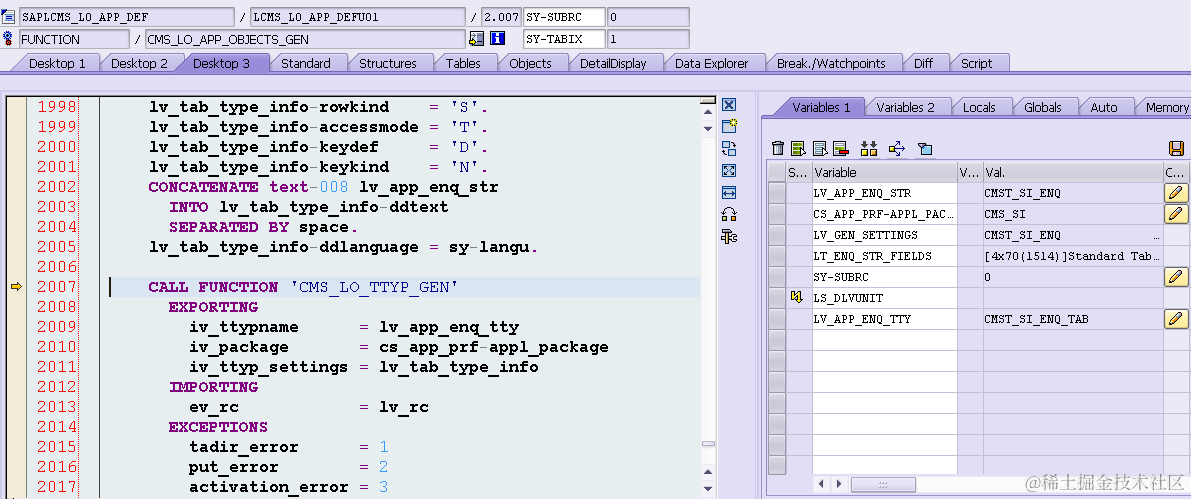This screenshot has width=1191, height=499.
Task: Switch to the Memory tab
Action: [1166, 108]
